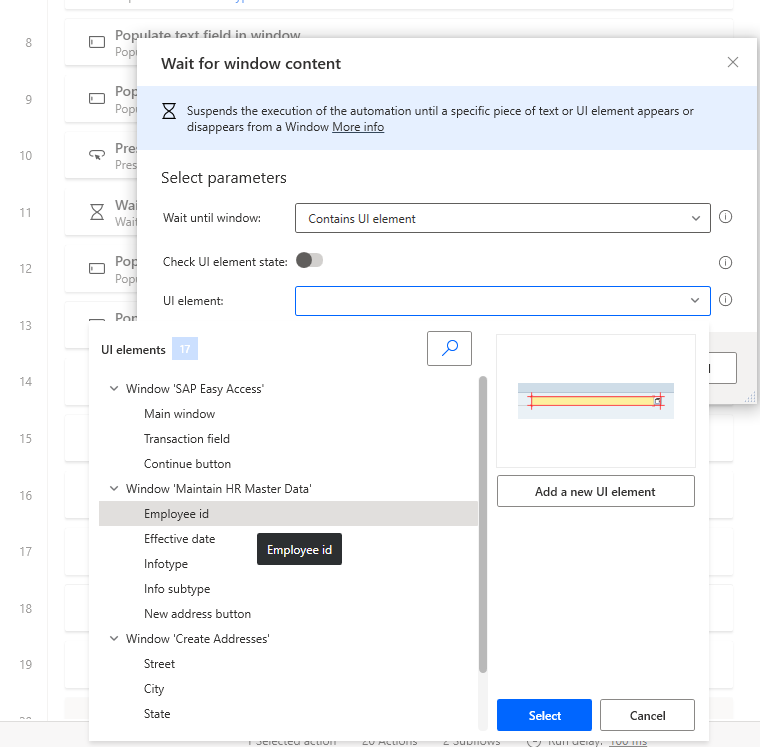This screenshot has width=760, height=747.
Task: Click the Select parameters heading
Action: (223, 178)
